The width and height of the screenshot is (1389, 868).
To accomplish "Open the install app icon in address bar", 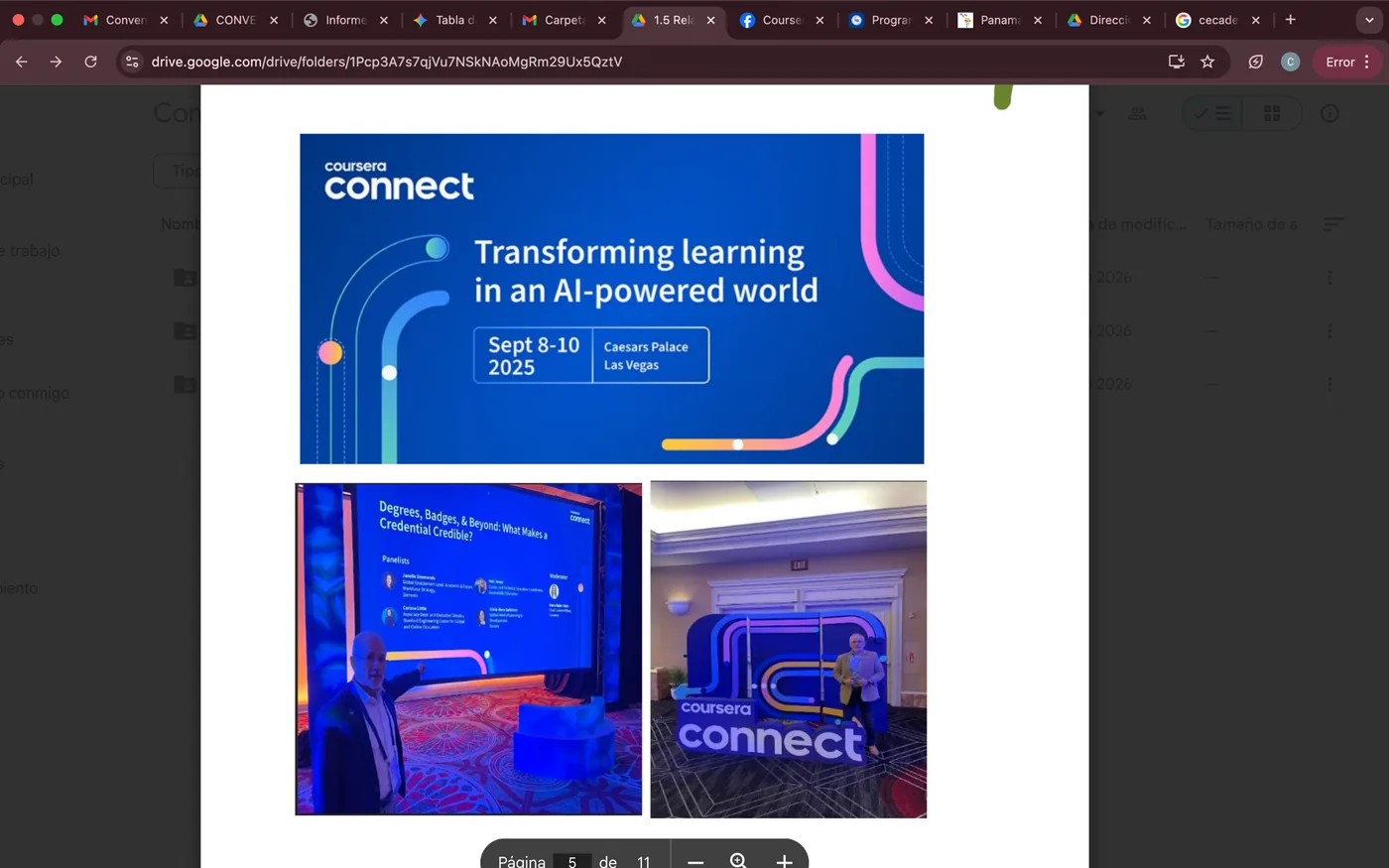I will pos(1177,62).
